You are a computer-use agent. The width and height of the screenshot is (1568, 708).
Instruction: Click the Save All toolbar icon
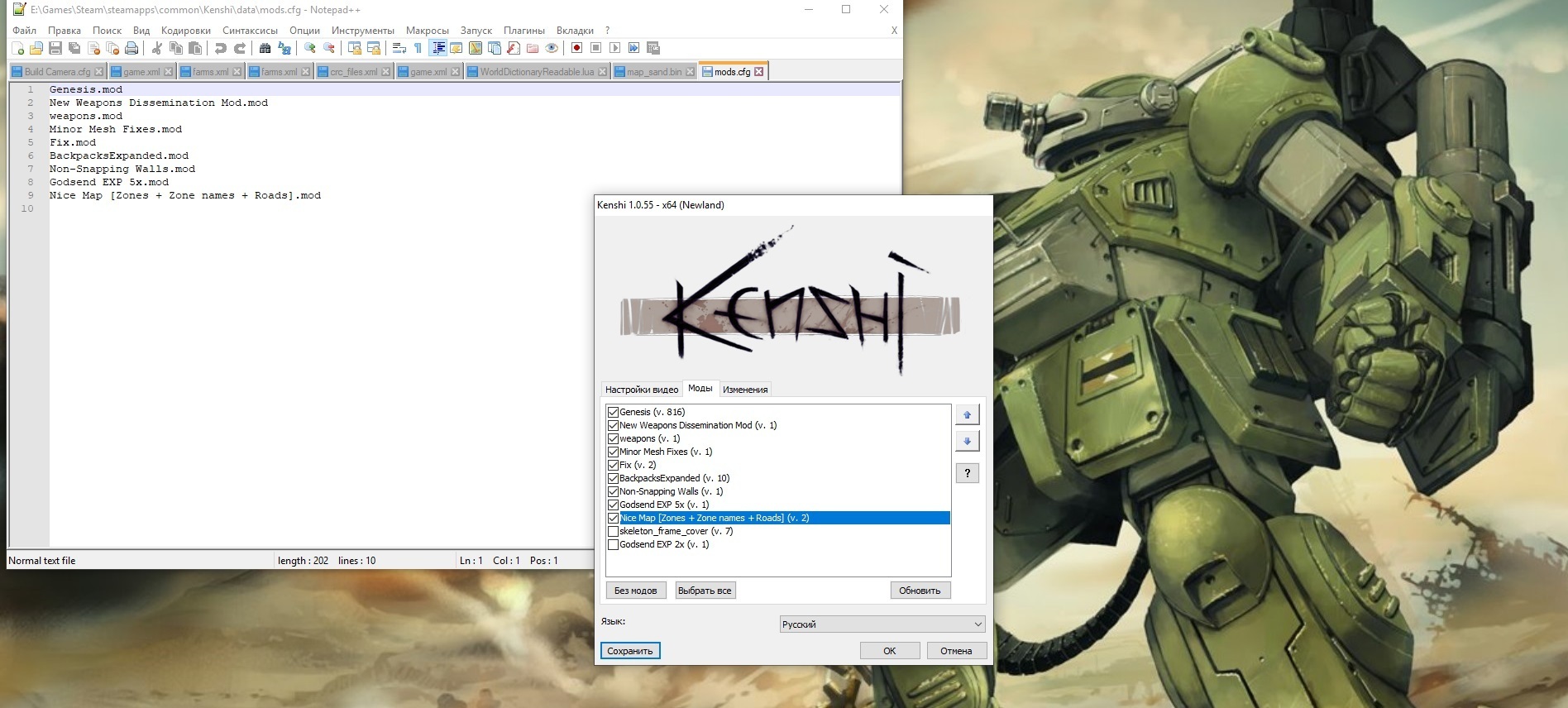click(x=74, y=48)
